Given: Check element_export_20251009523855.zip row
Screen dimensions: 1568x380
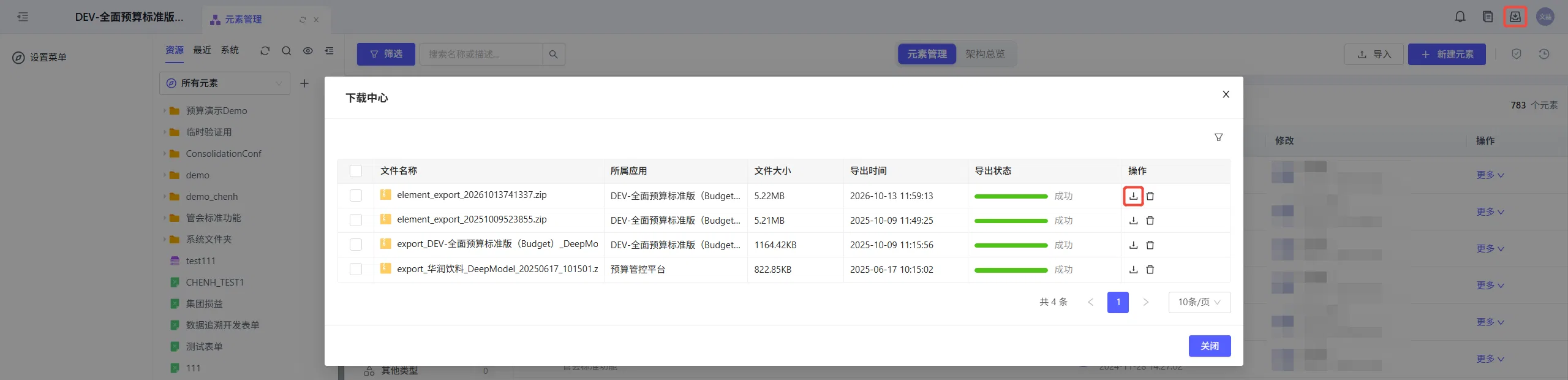Looking at the screenshot, I should coord(356,220).
